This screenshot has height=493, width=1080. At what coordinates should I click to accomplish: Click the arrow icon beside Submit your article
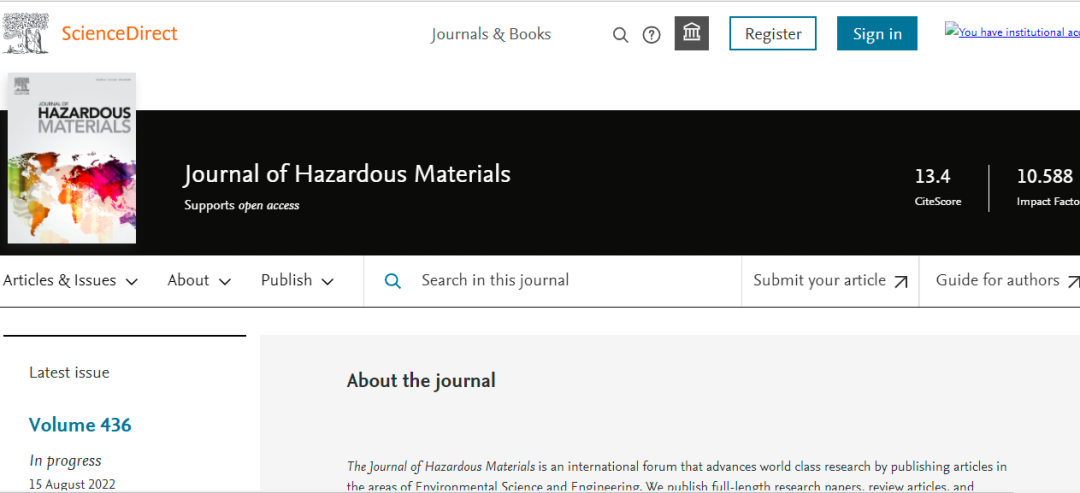[901, 282]
